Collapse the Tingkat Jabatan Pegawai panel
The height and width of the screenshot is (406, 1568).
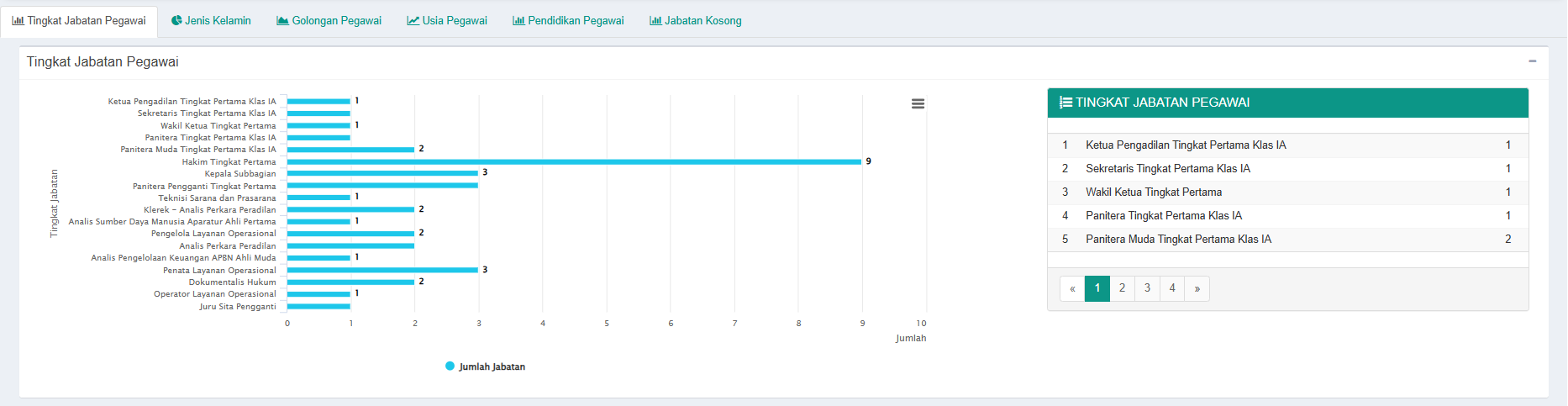(1532, 61)
